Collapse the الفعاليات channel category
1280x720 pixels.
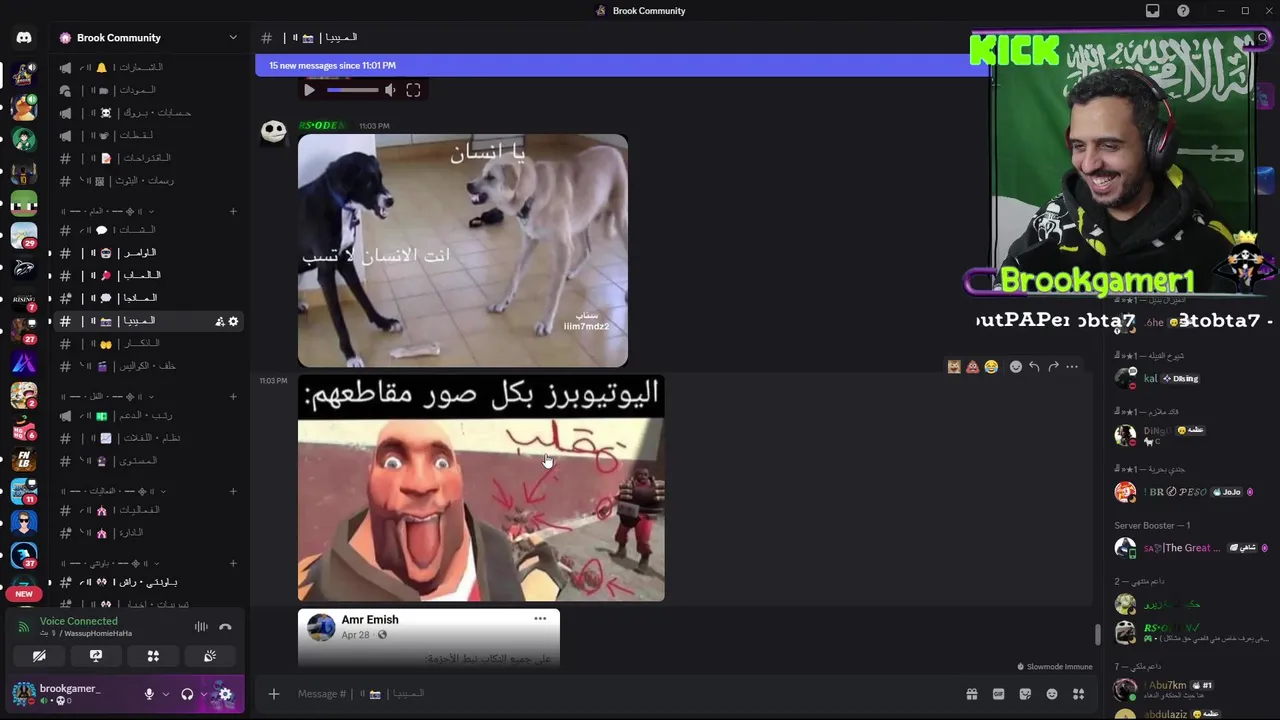pos(112,491)
